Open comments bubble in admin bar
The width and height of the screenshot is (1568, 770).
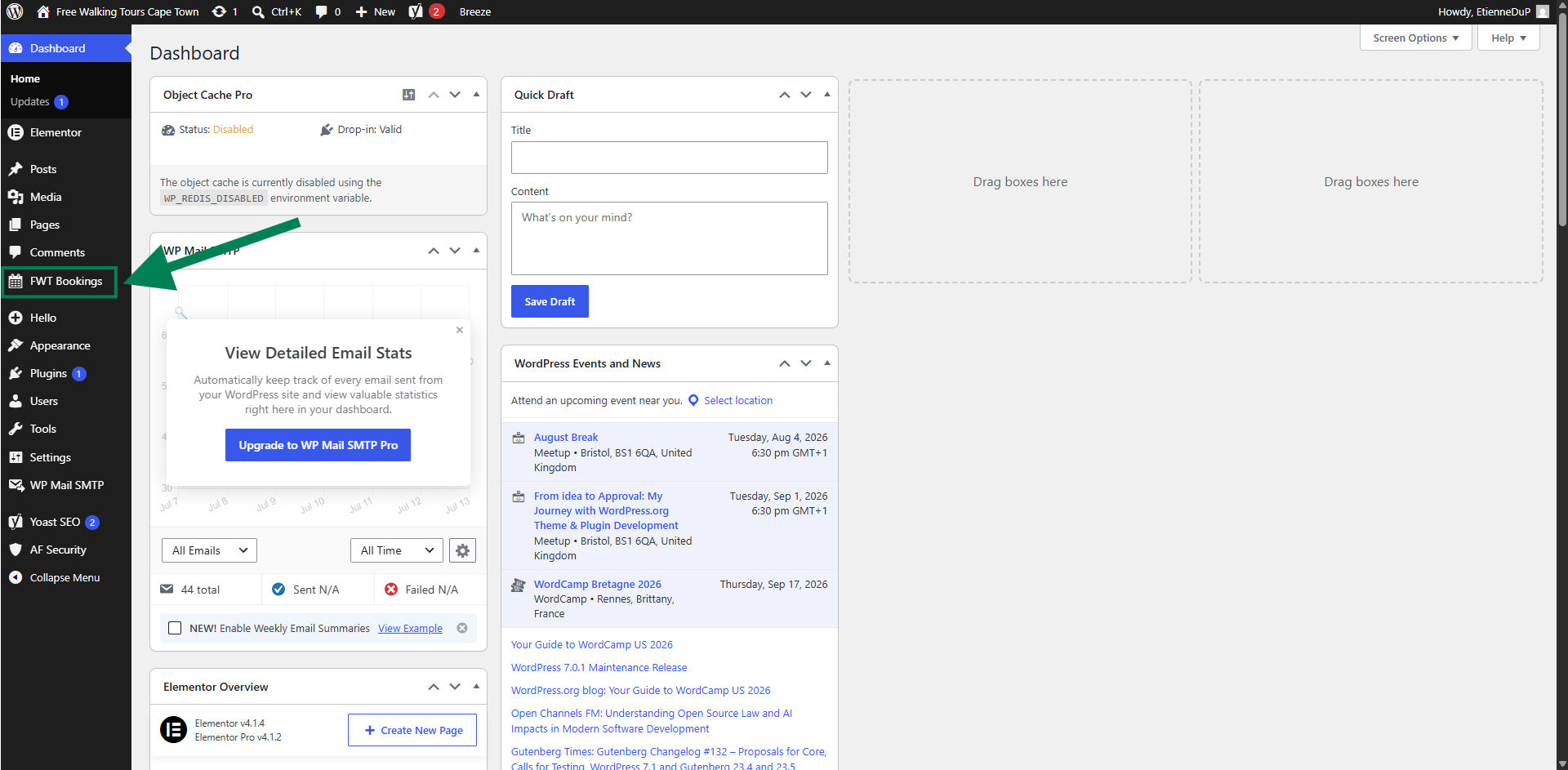(x=328, y=11)
